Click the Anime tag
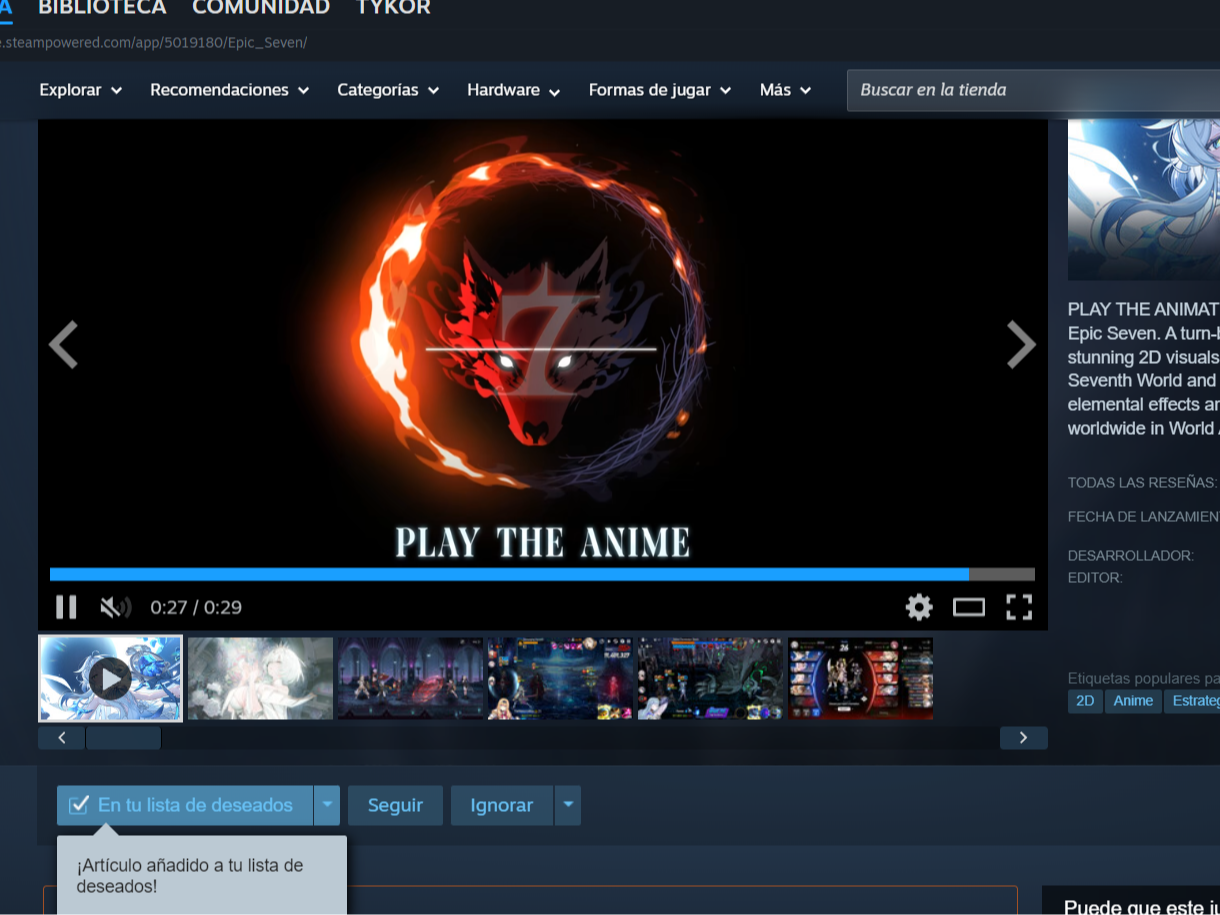1220x915 pixels. pyautogui.click(x=1133, y=701)
